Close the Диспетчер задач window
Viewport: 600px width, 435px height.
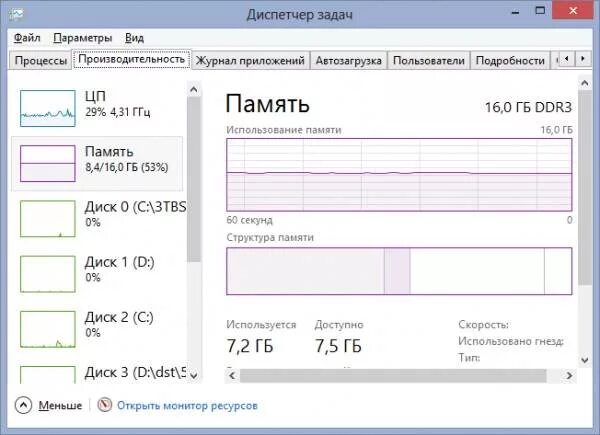click(572, 10)
